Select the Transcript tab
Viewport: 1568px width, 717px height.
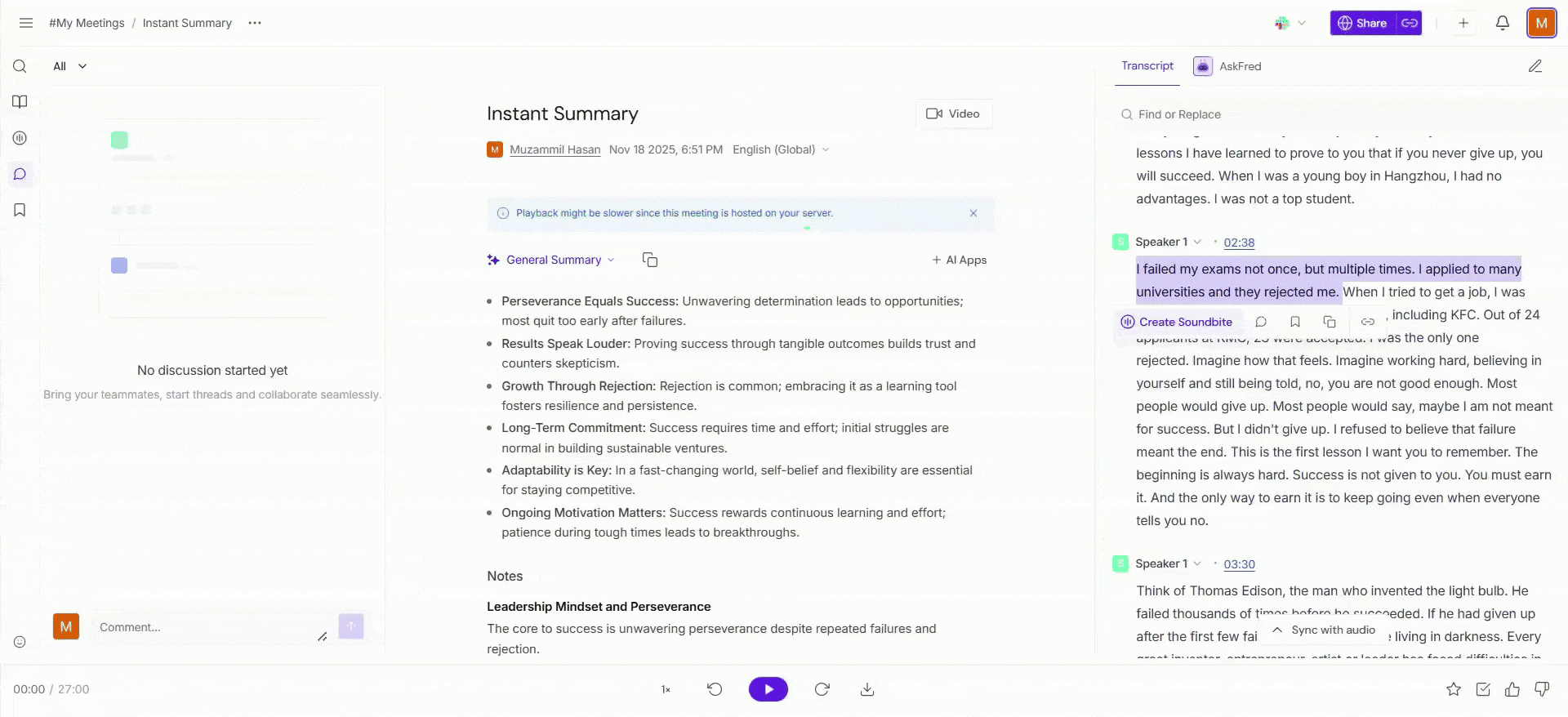coord(1147,66)
